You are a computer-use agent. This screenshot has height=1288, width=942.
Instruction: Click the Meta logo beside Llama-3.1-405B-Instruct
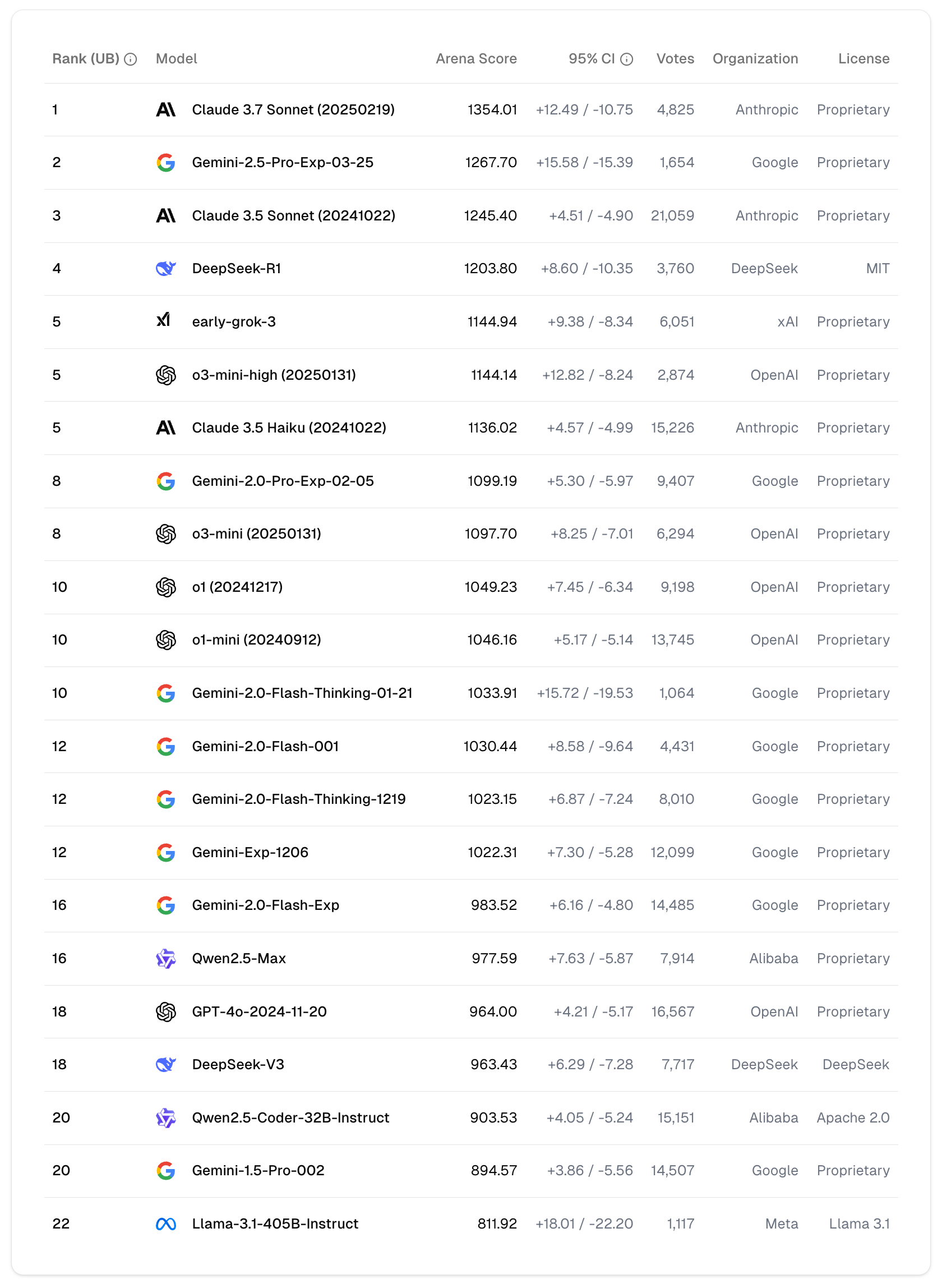click(x=165, y=1224)
